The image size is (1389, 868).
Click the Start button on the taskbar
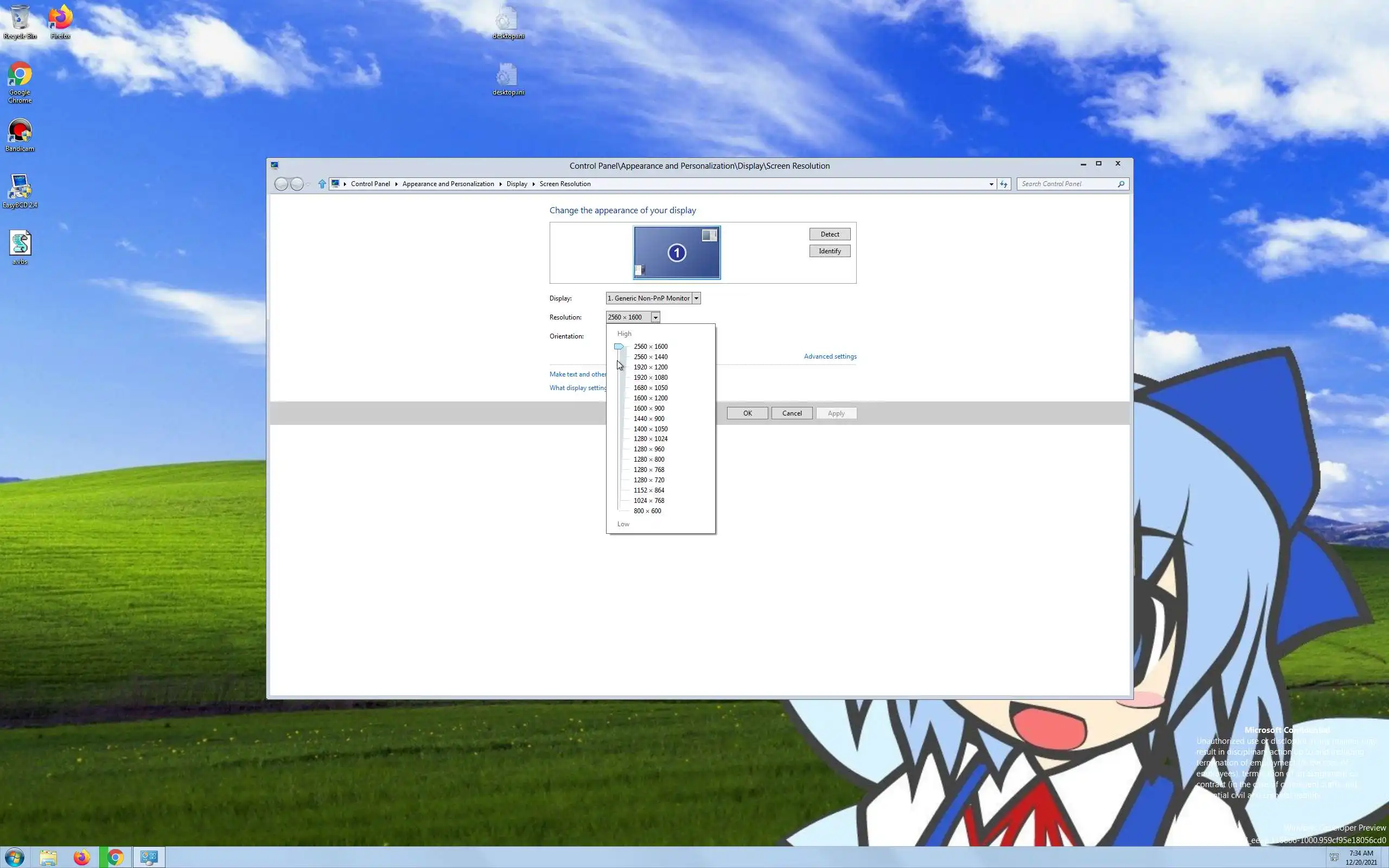pos(15,857)
